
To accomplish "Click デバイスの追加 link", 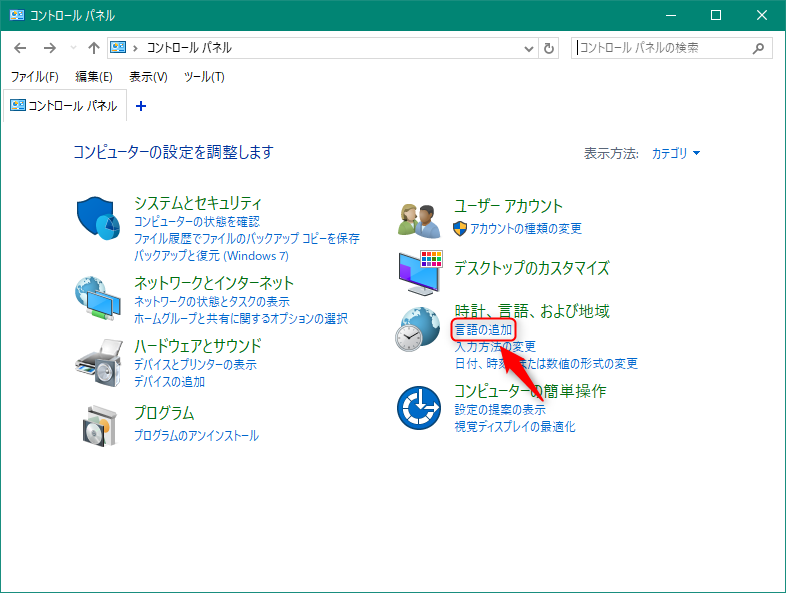I will [x=169, y=381].
